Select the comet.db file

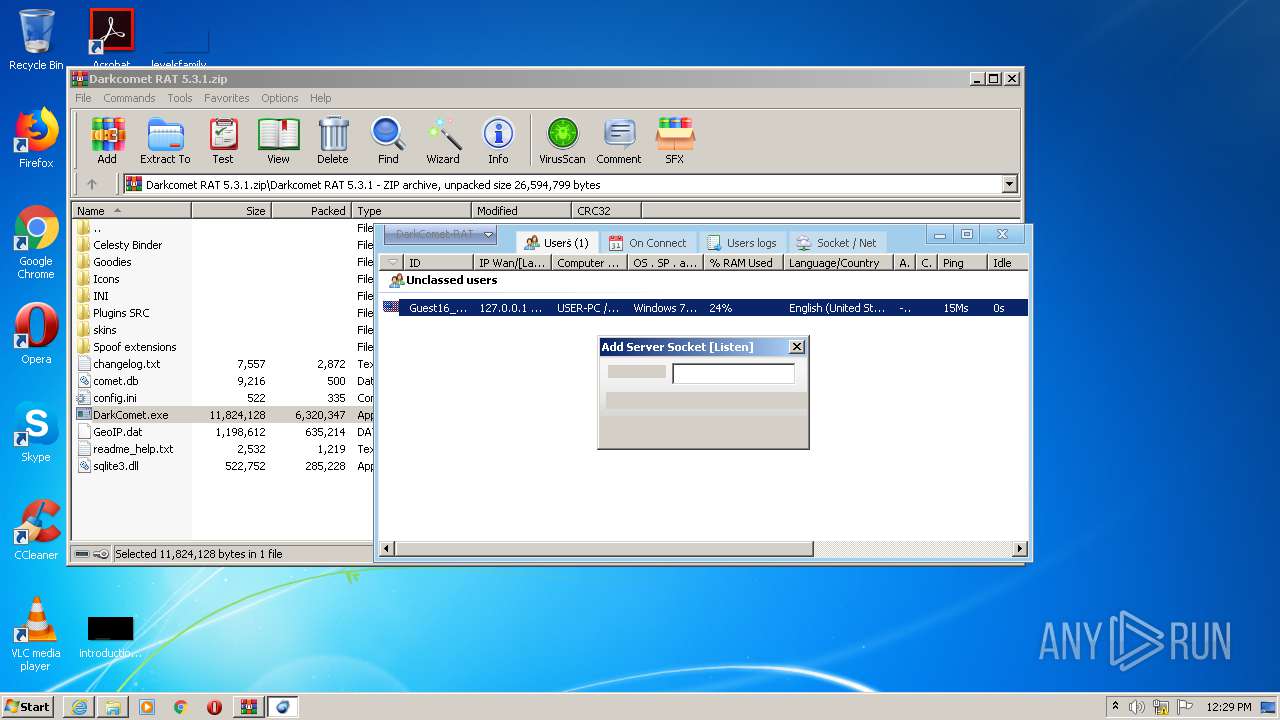click(116, 381)
